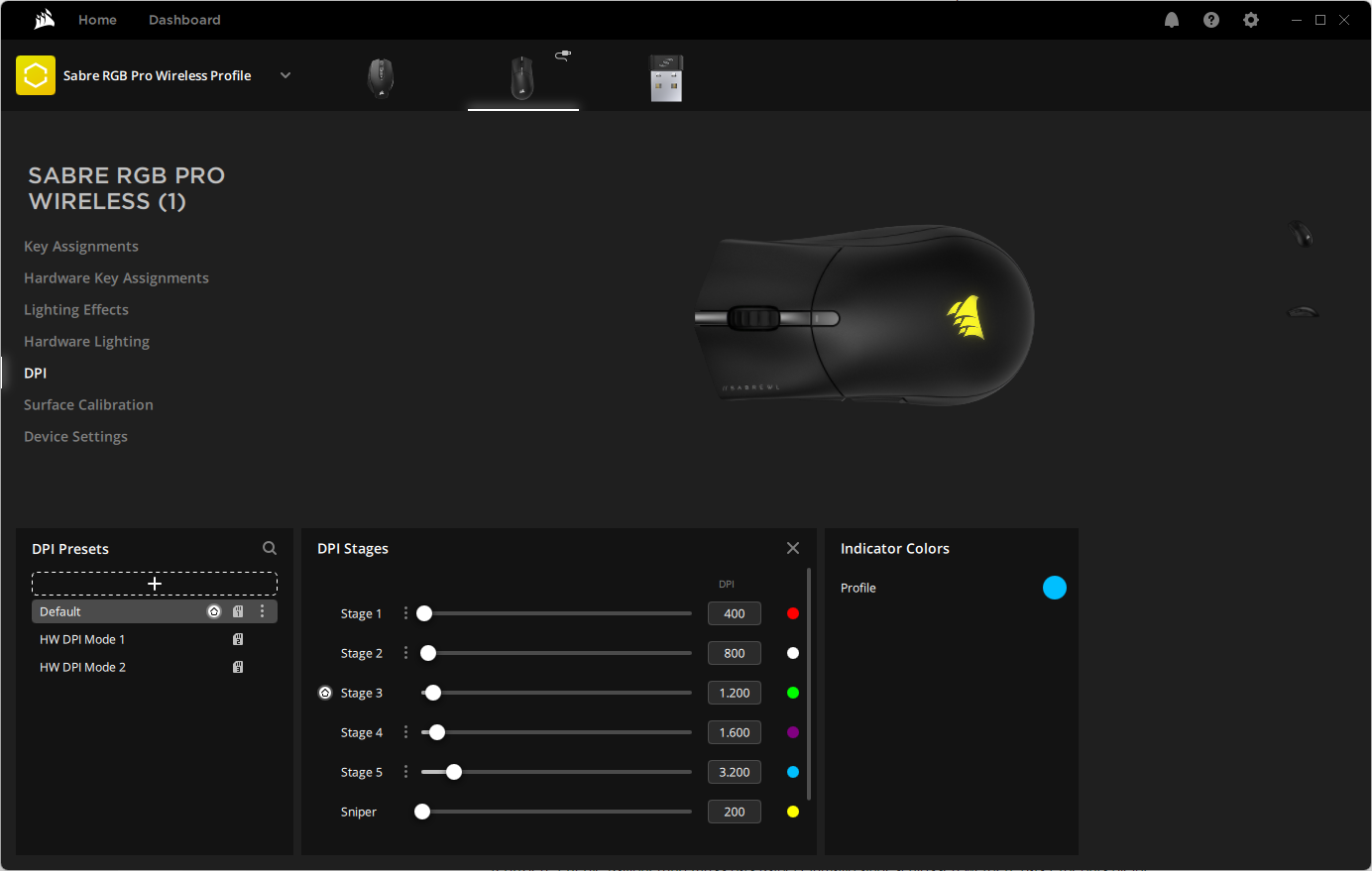Select the DPI menu item
1372x871 pixels.
[35, 373]
